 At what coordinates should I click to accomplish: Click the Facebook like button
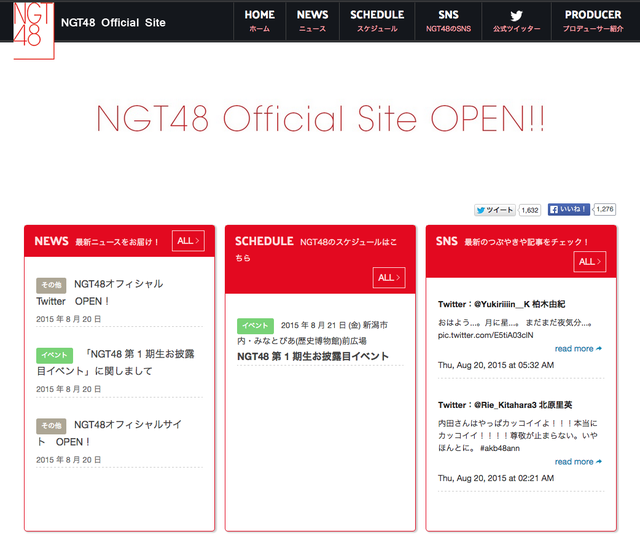(x=568, y=209)
